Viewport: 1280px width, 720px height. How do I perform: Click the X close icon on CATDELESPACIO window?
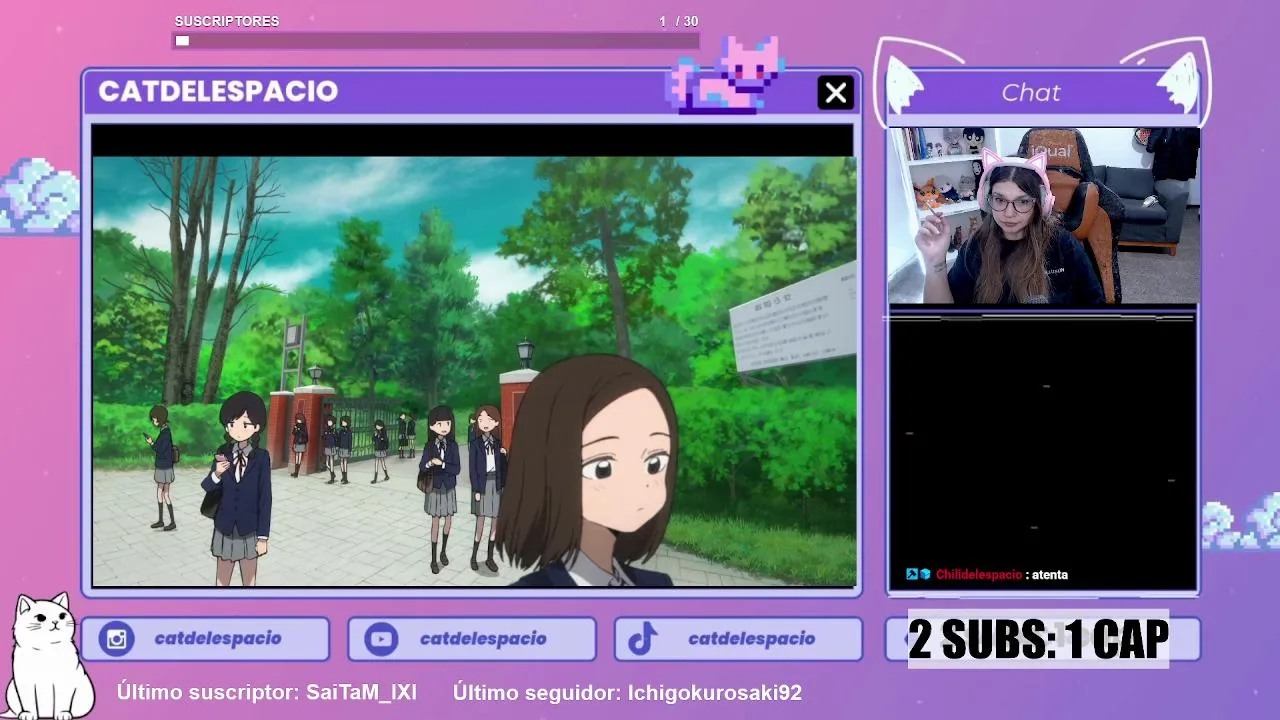pyautogui.click(x=836, y=93)
